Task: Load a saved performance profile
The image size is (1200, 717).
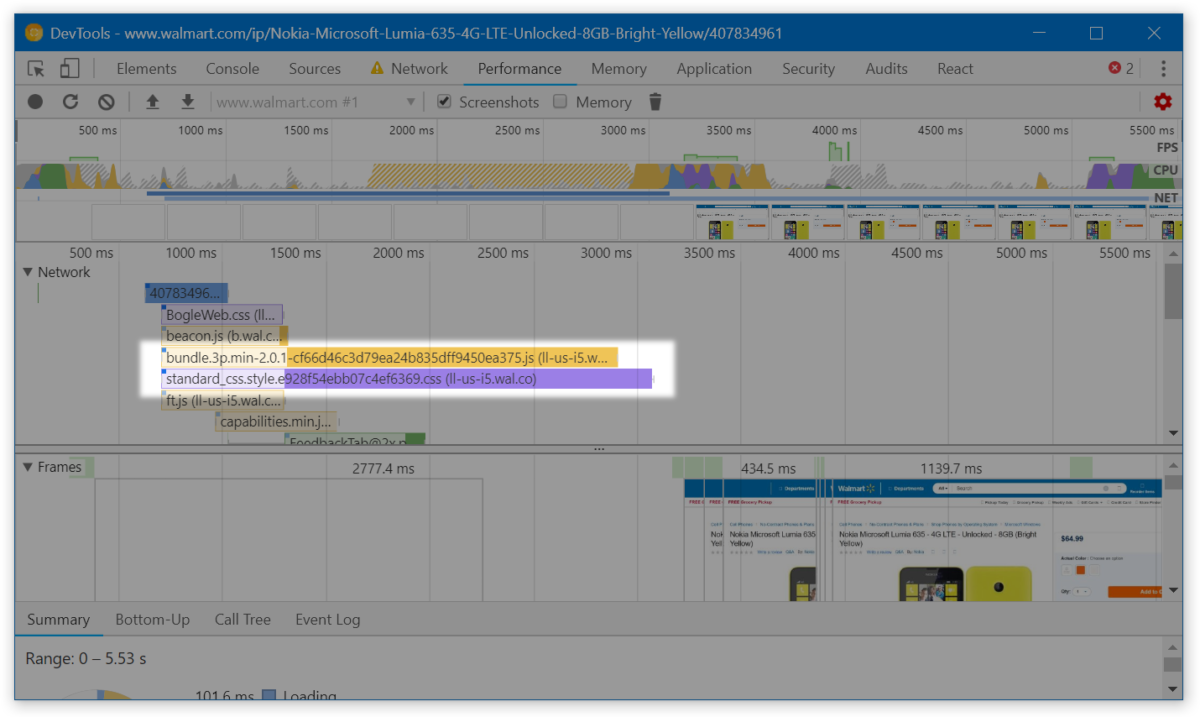Action: point(152,101)
